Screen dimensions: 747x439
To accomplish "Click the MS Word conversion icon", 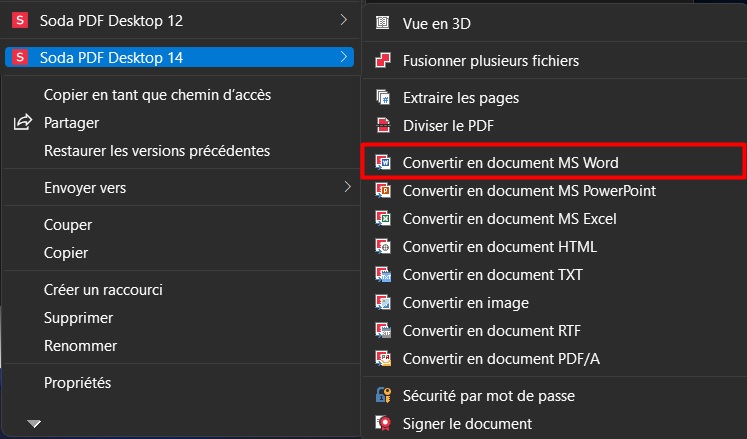I will click(x=383, y=163).
